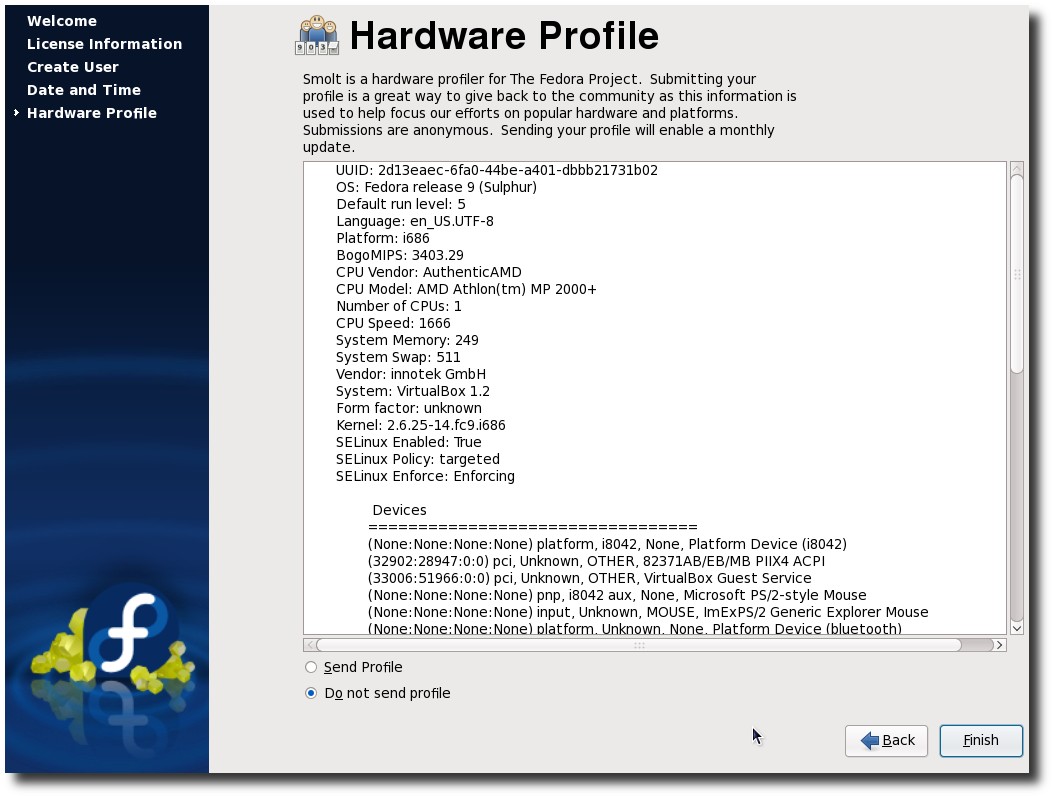
Task: Click the 'Devices' heading in list
Action: 399,510
